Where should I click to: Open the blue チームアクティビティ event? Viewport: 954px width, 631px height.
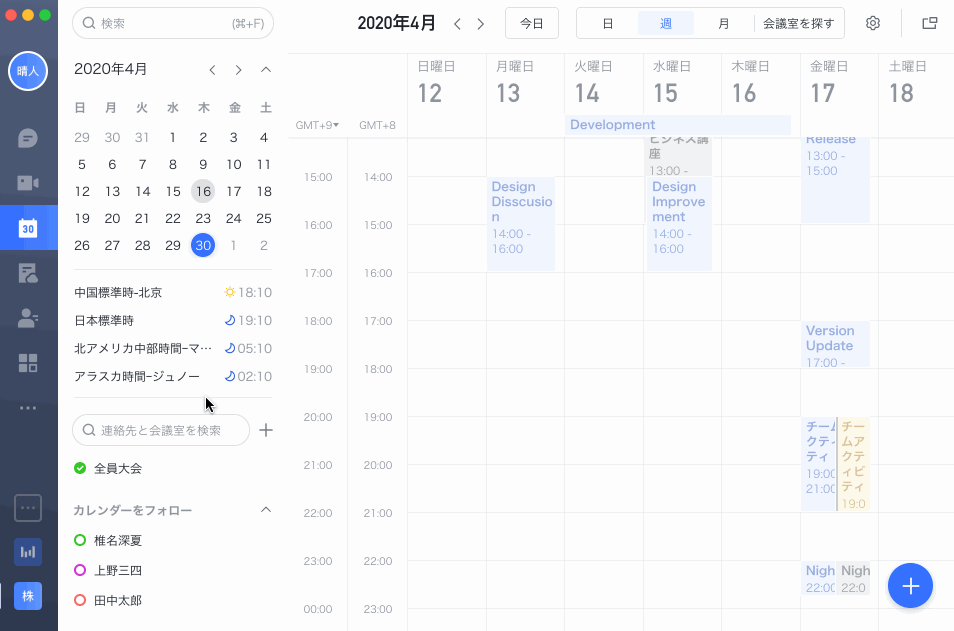[x=818, y=464]
